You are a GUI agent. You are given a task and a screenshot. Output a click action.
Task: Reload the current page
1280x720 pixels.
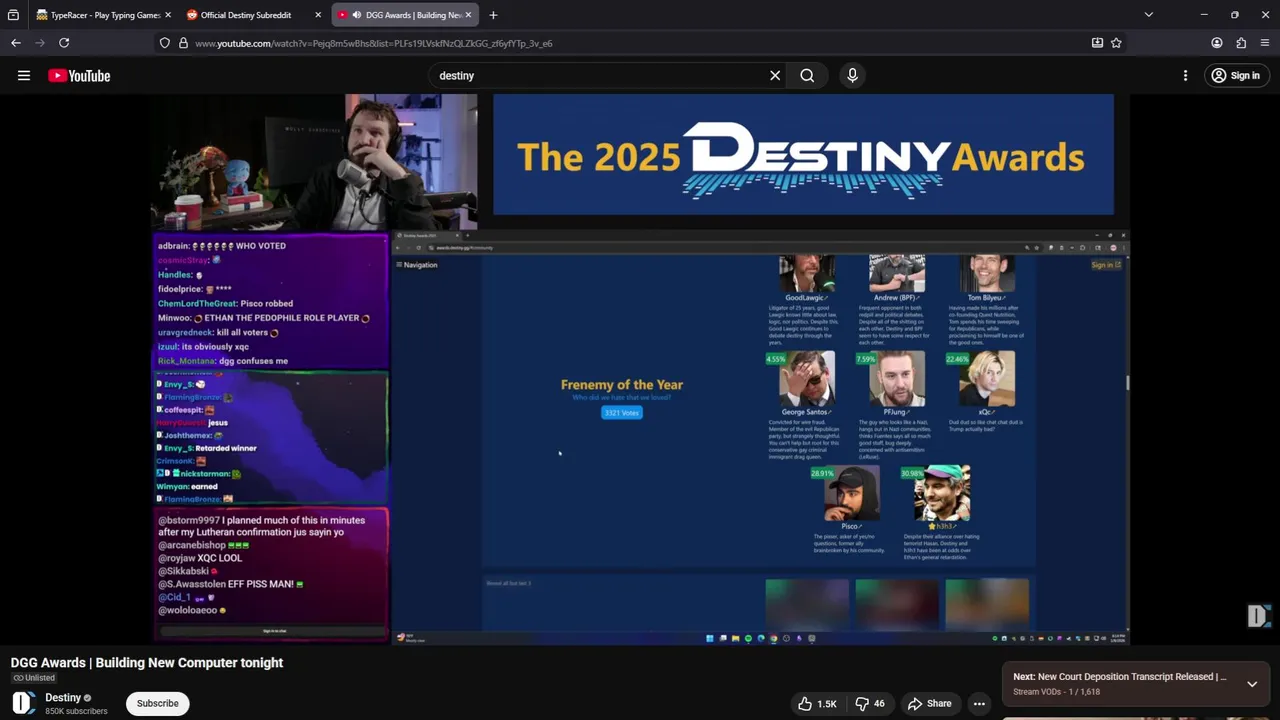point(64,43)
